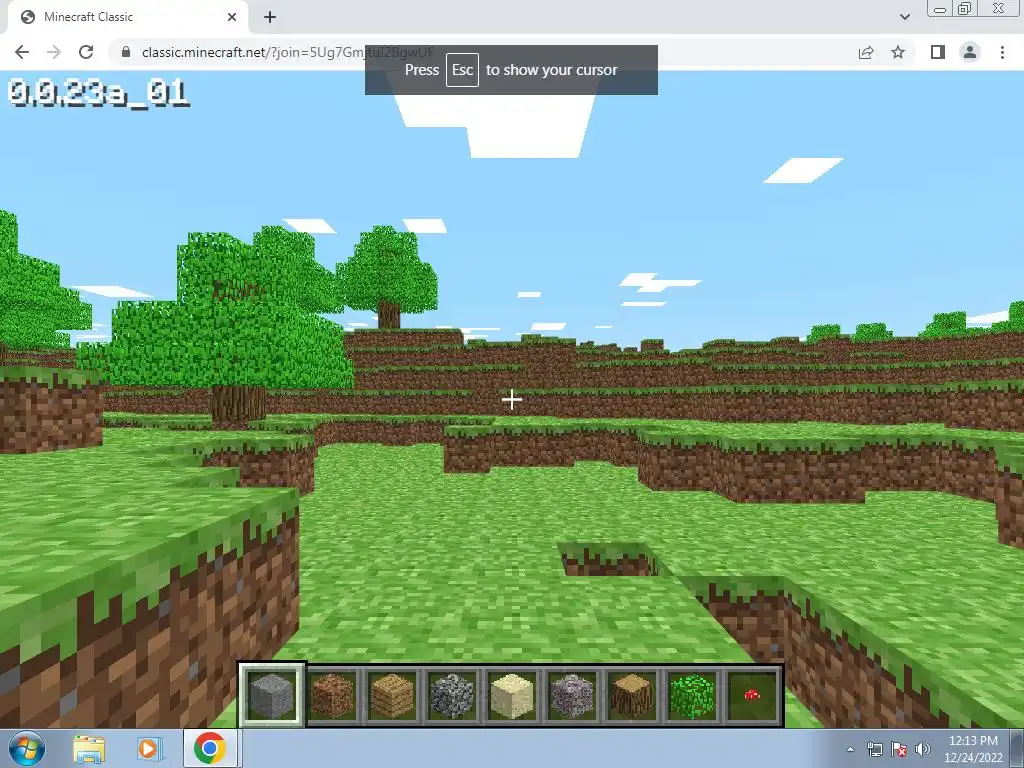
Task: Go back to the previous page
Action: point(22,52)
